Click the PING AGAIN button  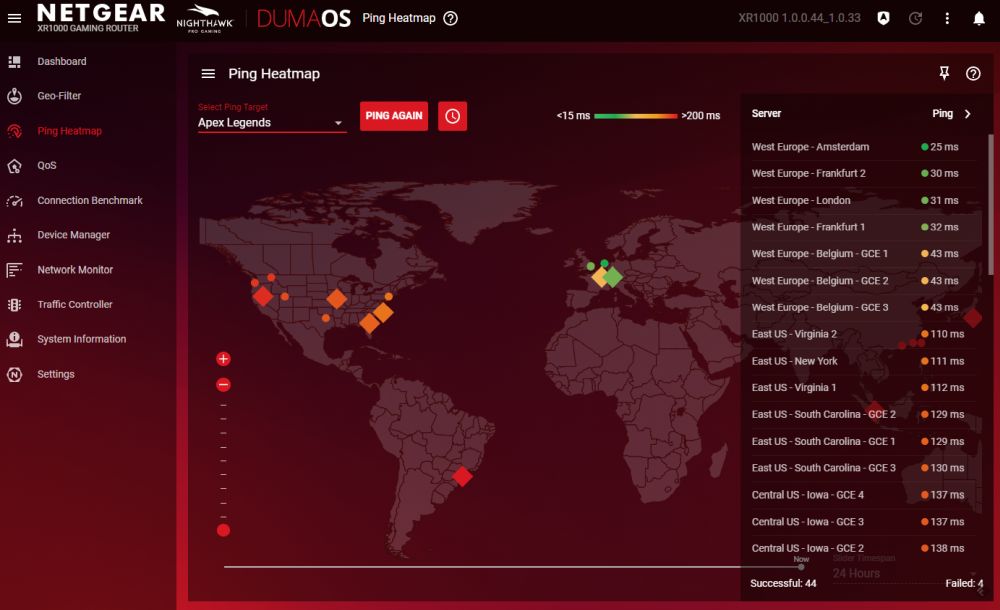tap(393, 116)
